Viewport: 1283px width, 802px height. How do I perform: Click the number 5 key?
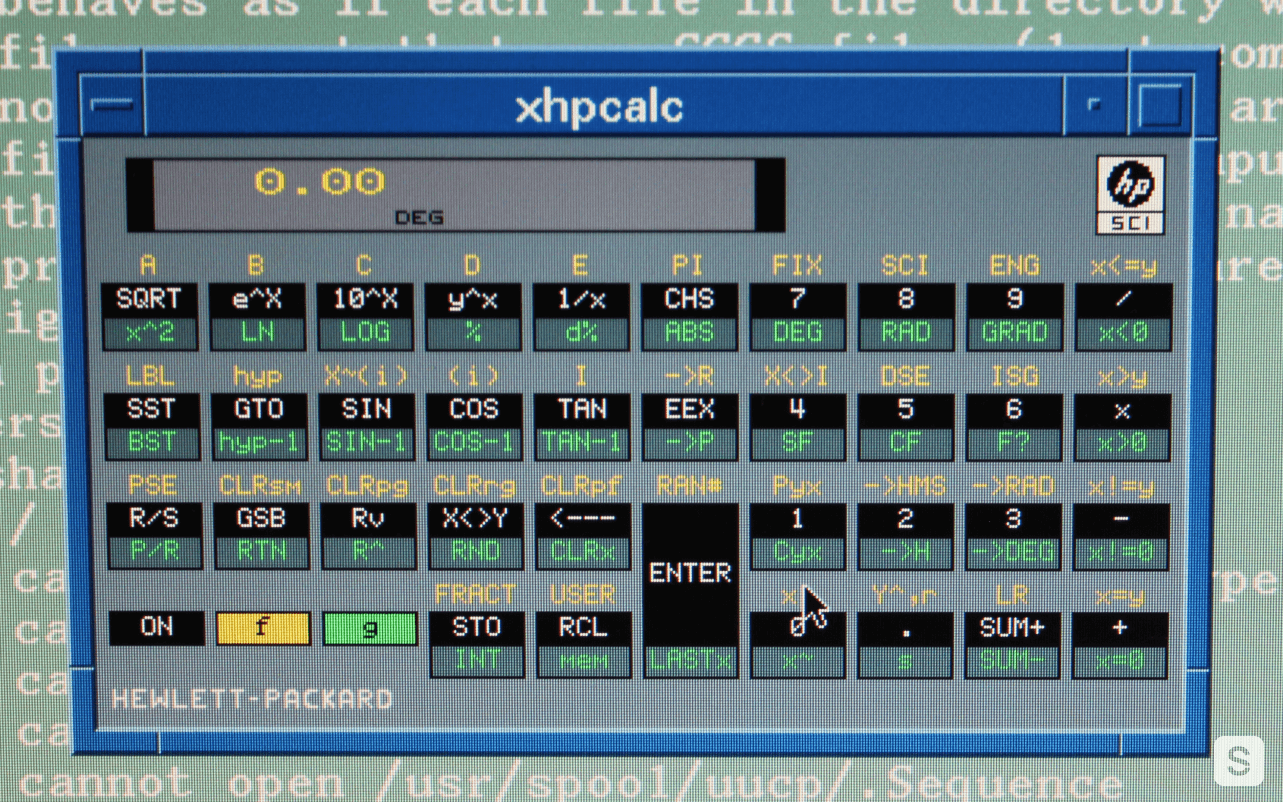pyautogui.click(x=905, y=427)
